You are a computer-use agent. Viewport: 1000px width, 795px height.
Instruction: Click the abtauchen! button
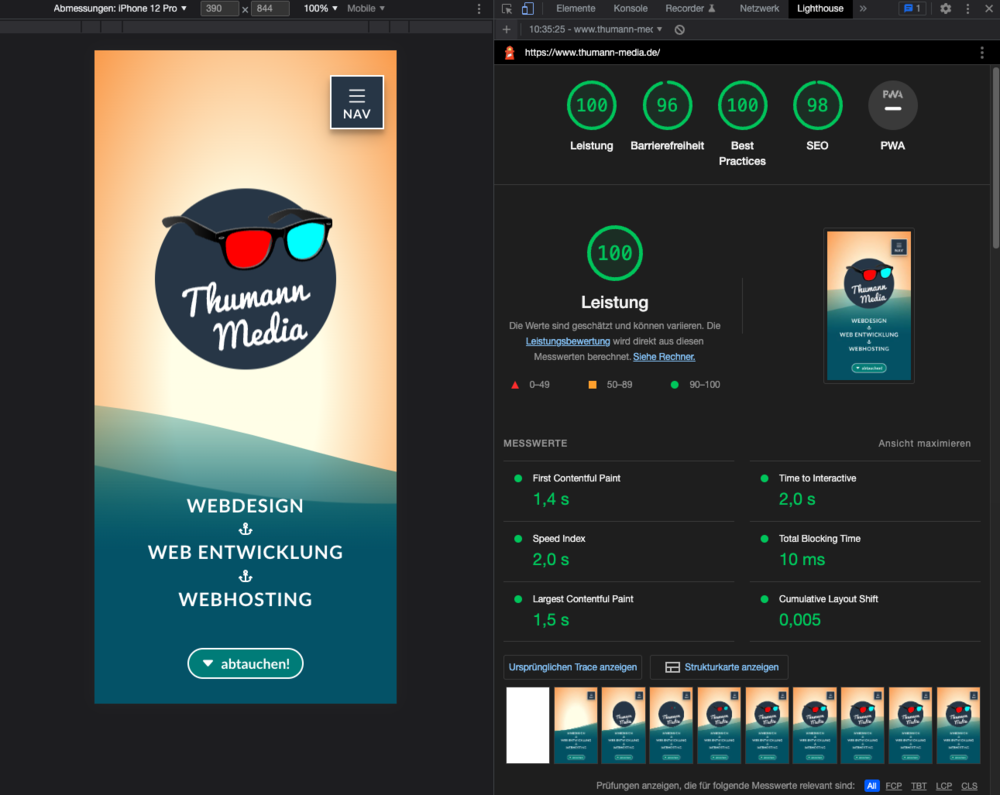point(245,664)
